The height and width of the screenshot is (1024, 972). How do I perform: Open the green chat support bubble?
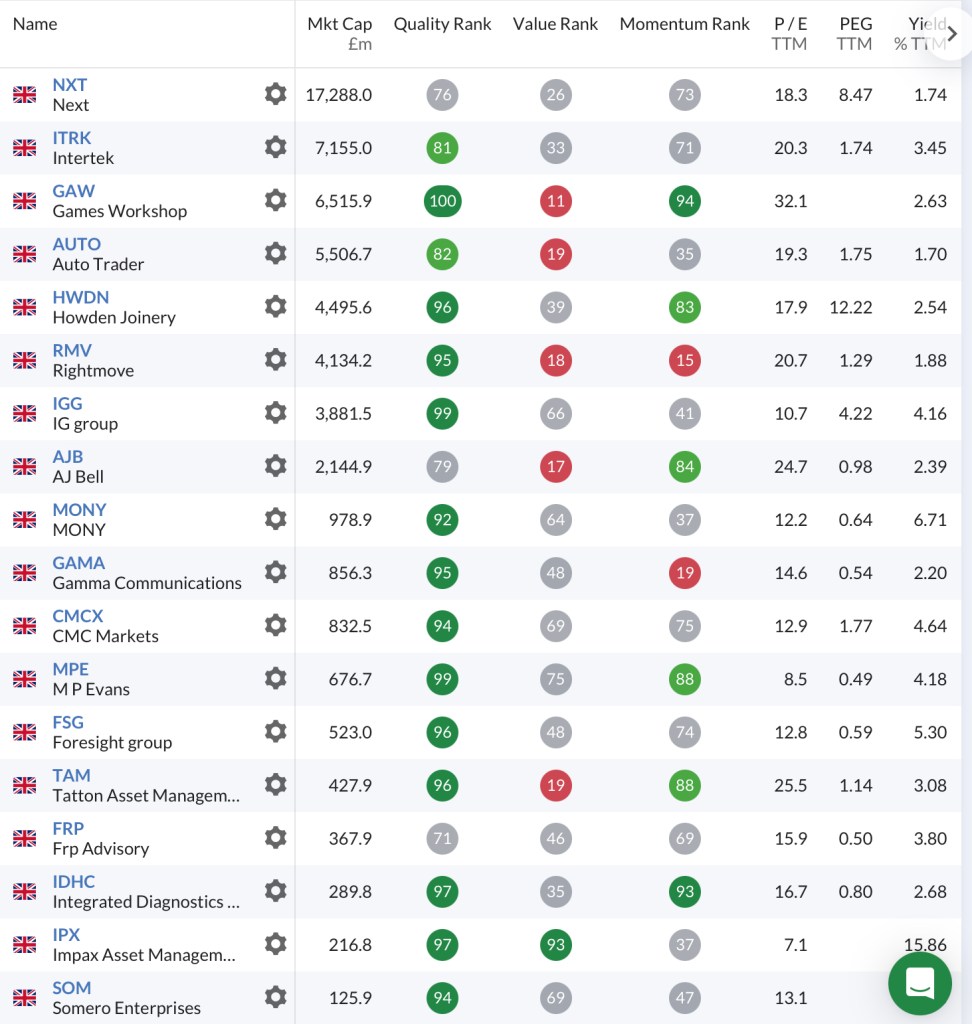coord(919,983)
